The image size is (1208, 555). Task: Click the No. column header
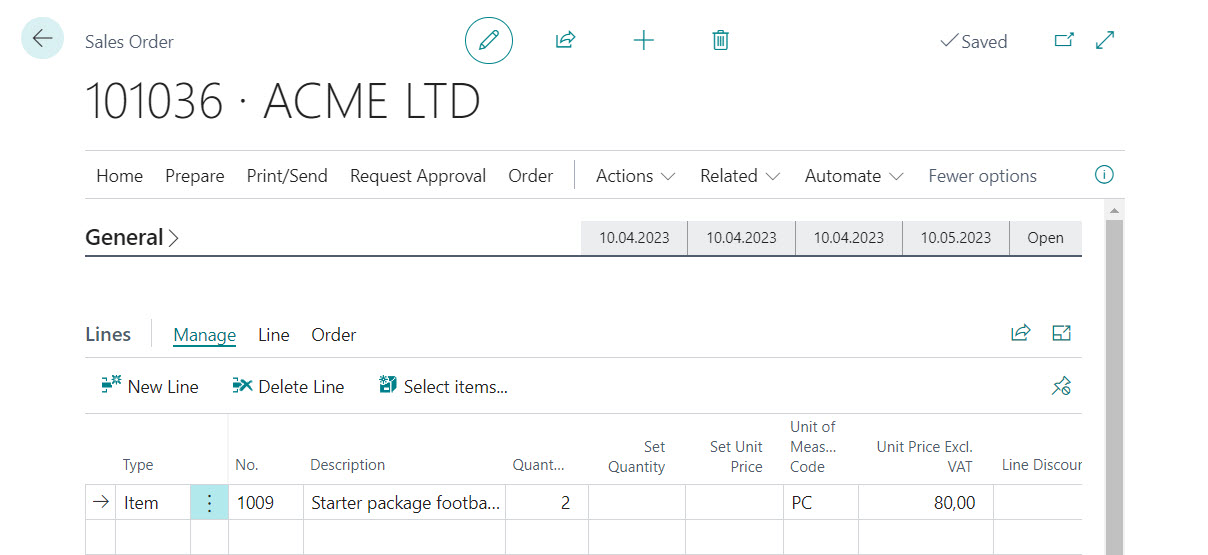pyautogui.click(x=247, y=465)
